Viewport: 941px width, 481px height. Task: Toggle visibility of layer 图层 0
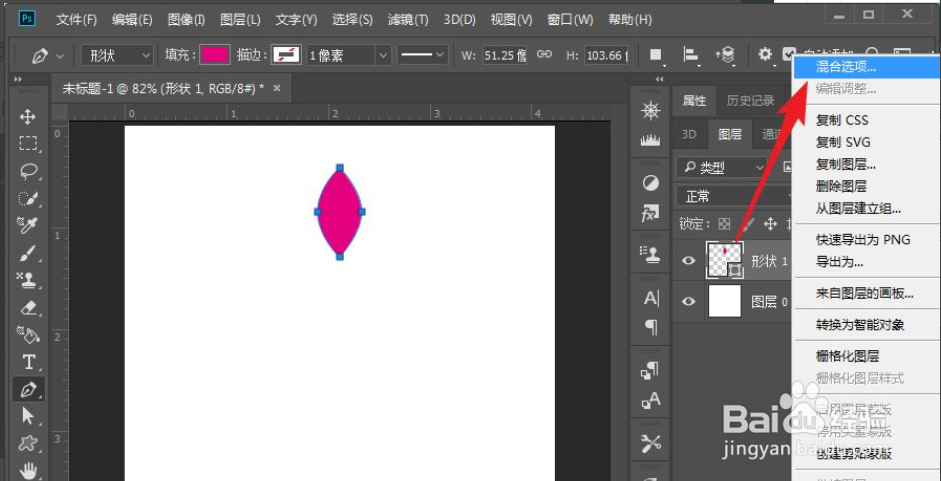pyautogui.click(x=689, y=301)
